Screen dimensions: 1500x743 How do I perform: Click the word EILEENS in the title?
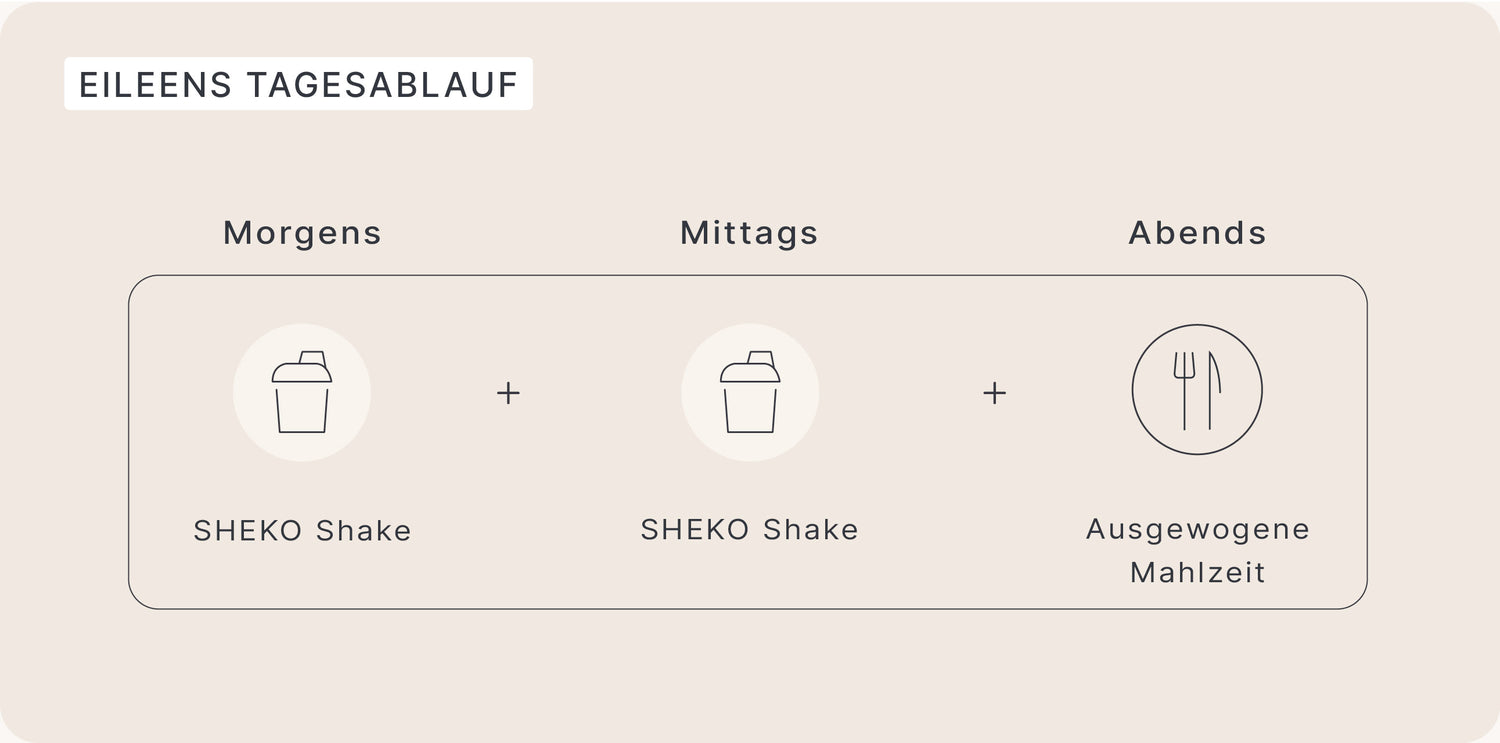(155, 85)
